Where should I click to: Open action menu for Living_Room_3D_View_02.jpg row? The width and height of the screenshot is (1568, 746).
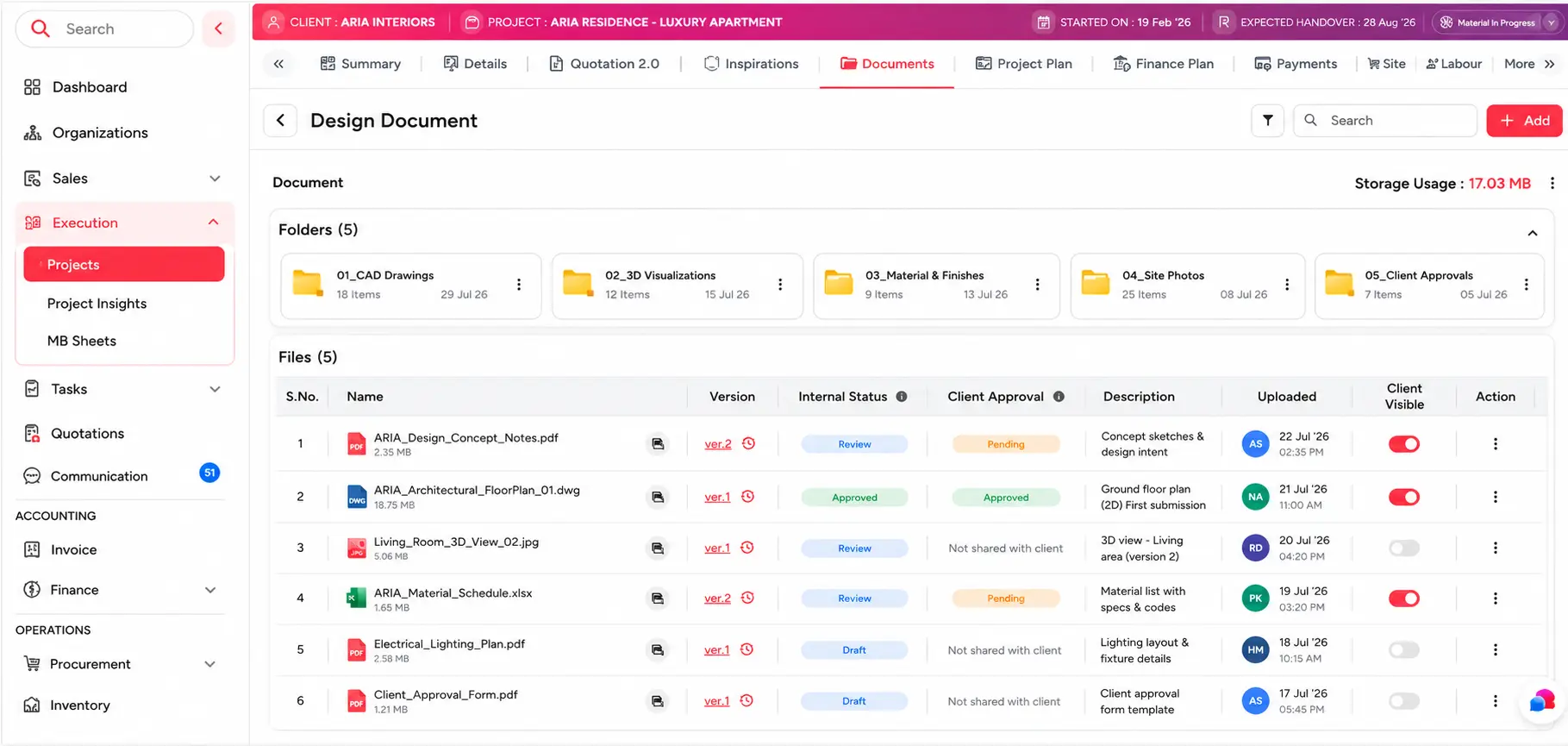(x=1495, y=548)
